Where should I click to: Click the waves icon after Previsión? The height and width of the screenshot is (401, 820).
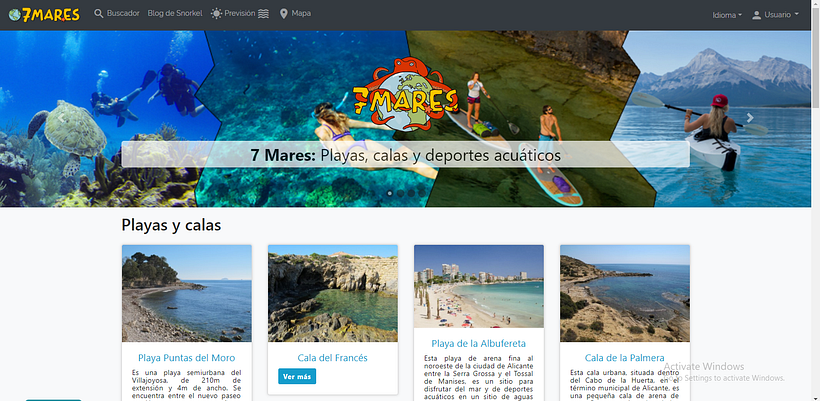[264, 14]
